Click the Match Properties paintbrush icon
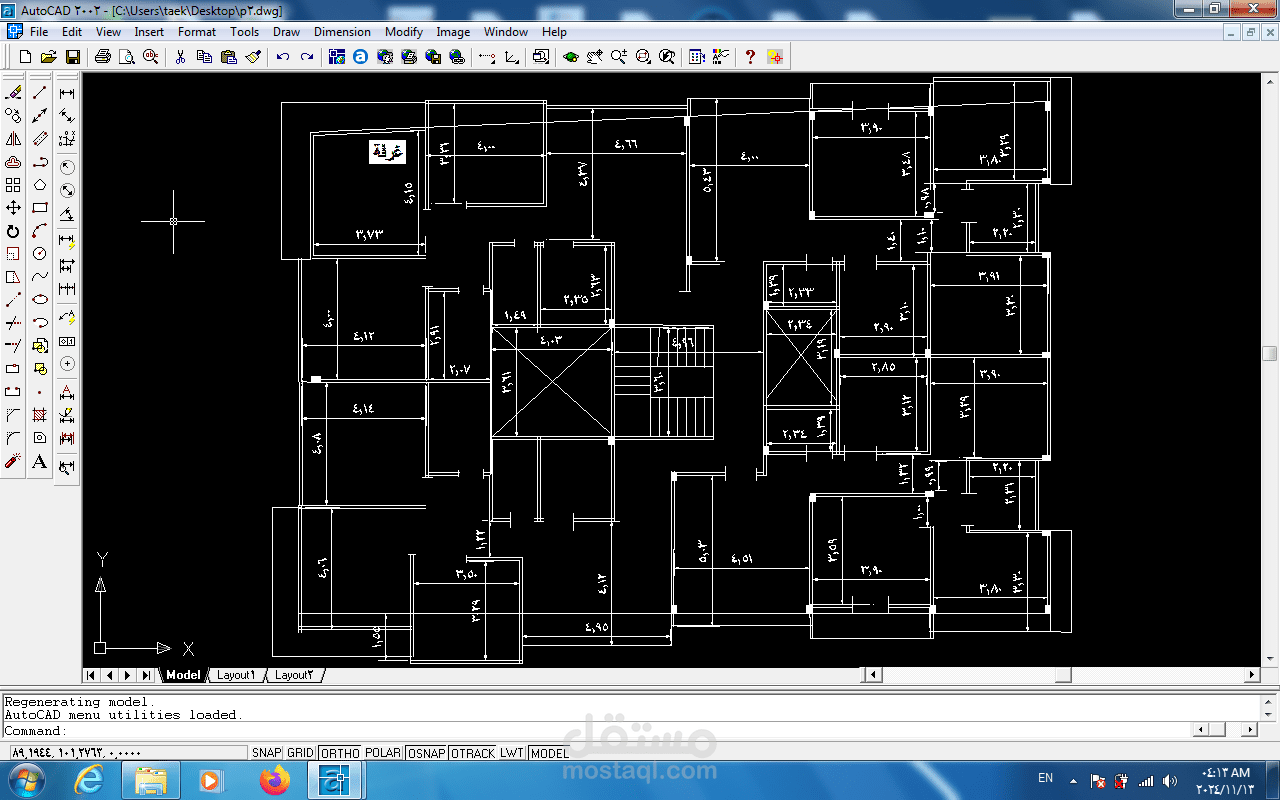Screen dimensions: 1280x800 click(253, 57)
